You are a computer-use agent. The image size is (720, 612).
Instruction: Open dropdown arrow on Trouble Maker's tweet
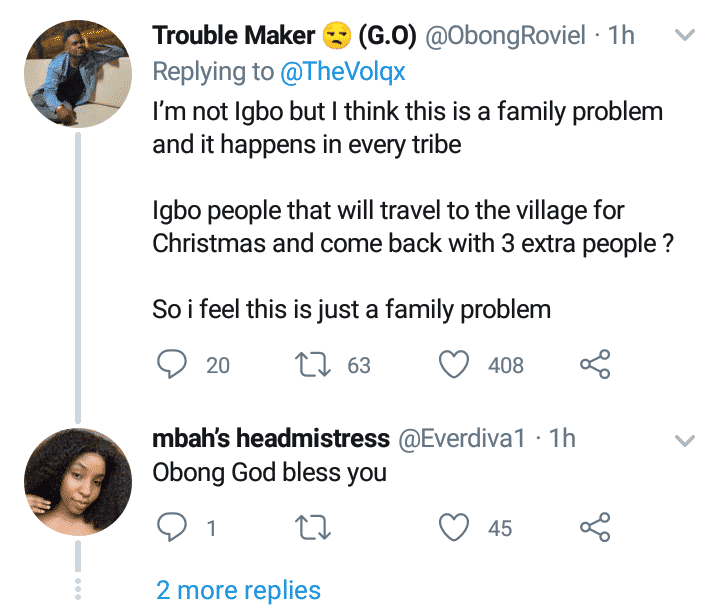[x=686, y=36]
